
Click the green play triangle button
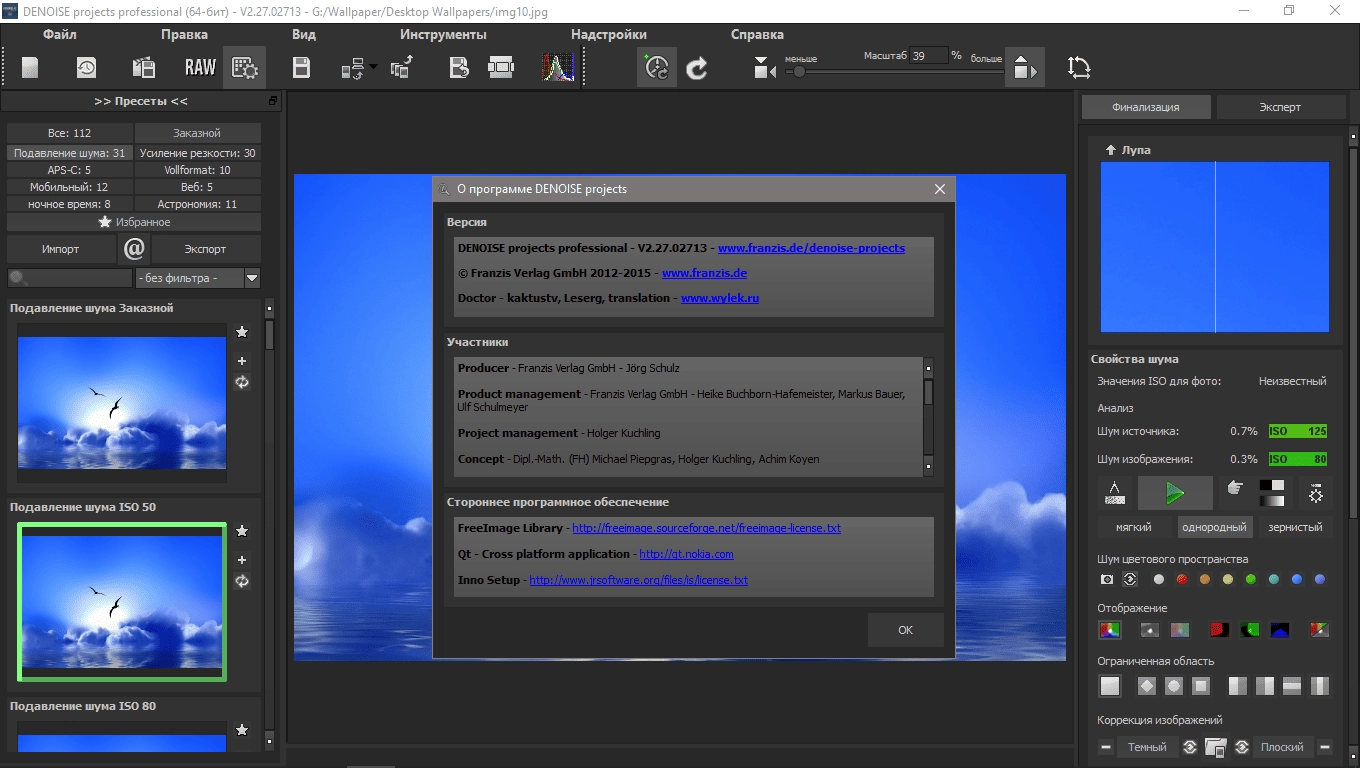(x=1175, y=492)
